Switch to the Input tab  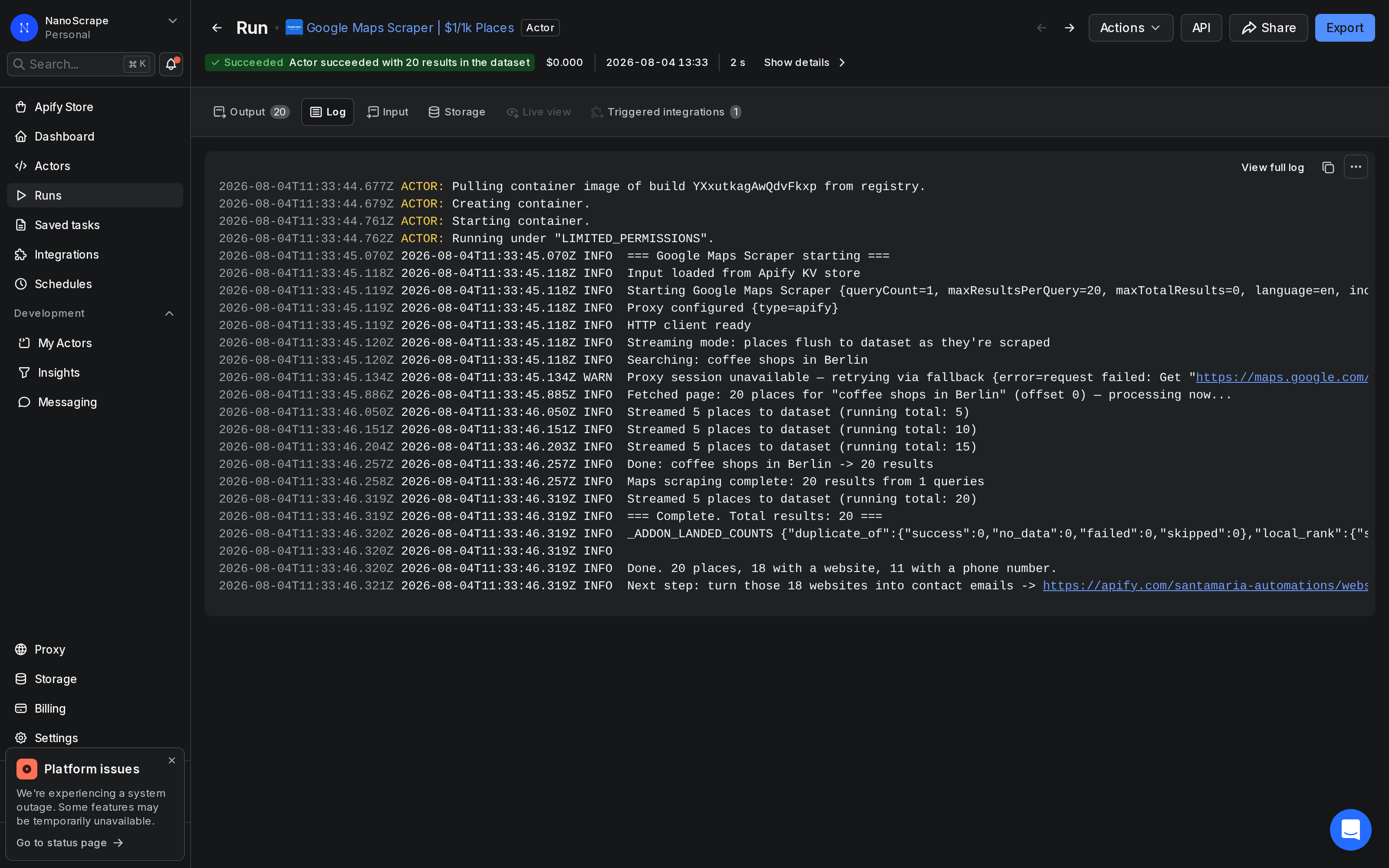pos(388,112)
